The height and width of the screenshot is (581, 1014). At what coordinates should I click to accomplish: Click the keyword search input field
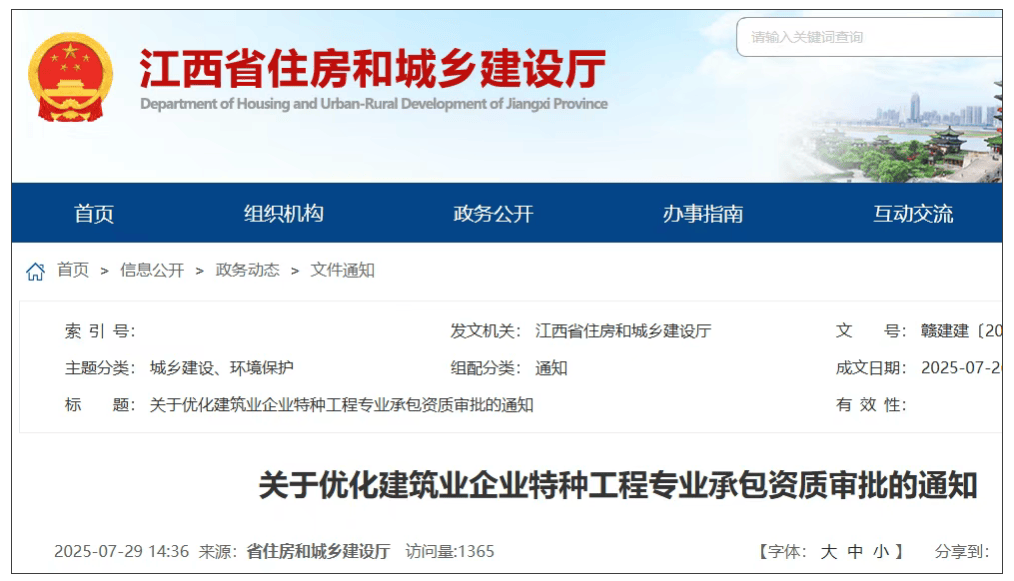(x=868, y=37)
